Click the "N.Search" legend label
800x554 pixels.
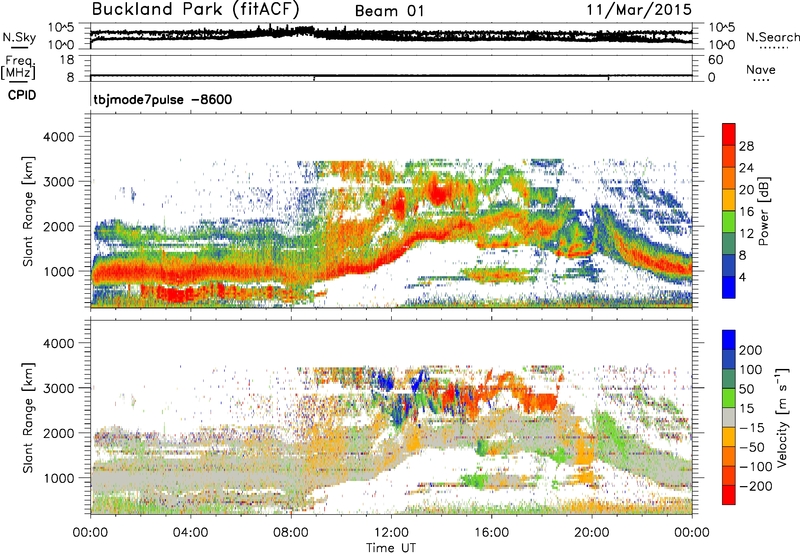click(x=772, y=37)
